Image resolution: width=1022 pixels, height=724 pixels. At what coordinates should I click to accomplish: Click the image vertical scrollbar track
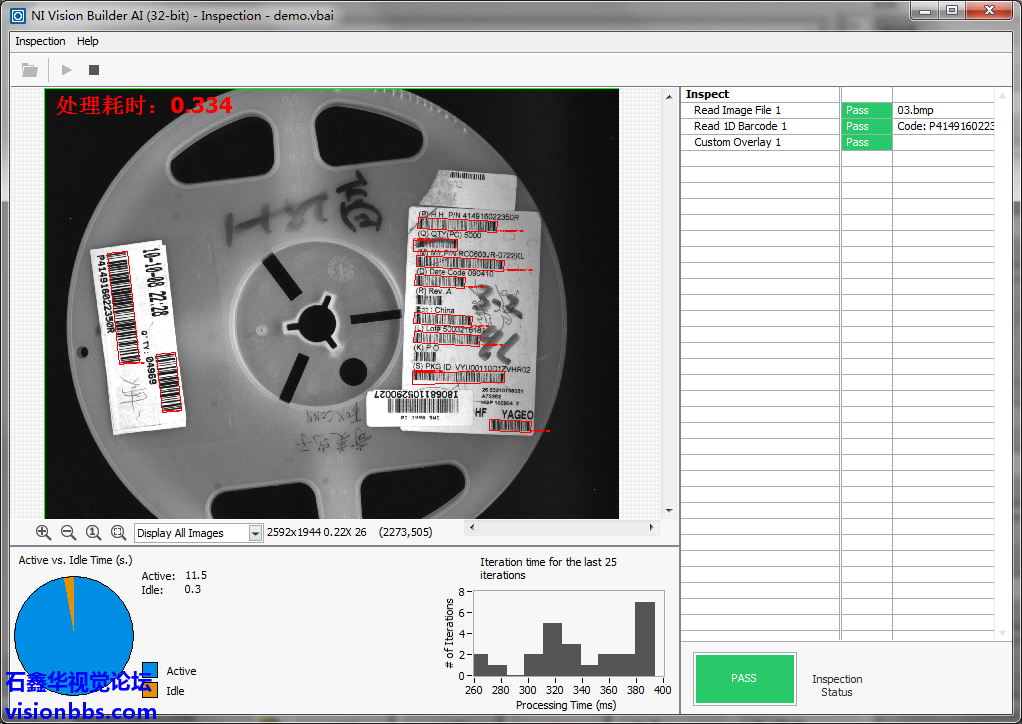point(669,304)
